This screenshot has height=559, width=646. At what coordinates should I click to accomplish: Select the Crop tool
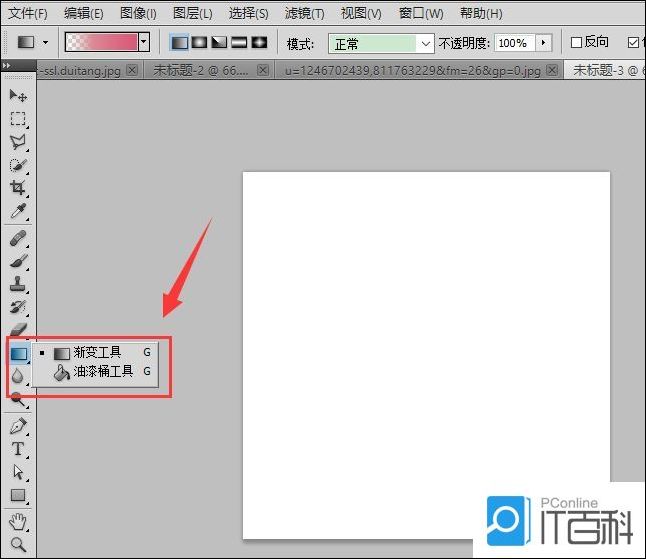(x=18, y=187)
